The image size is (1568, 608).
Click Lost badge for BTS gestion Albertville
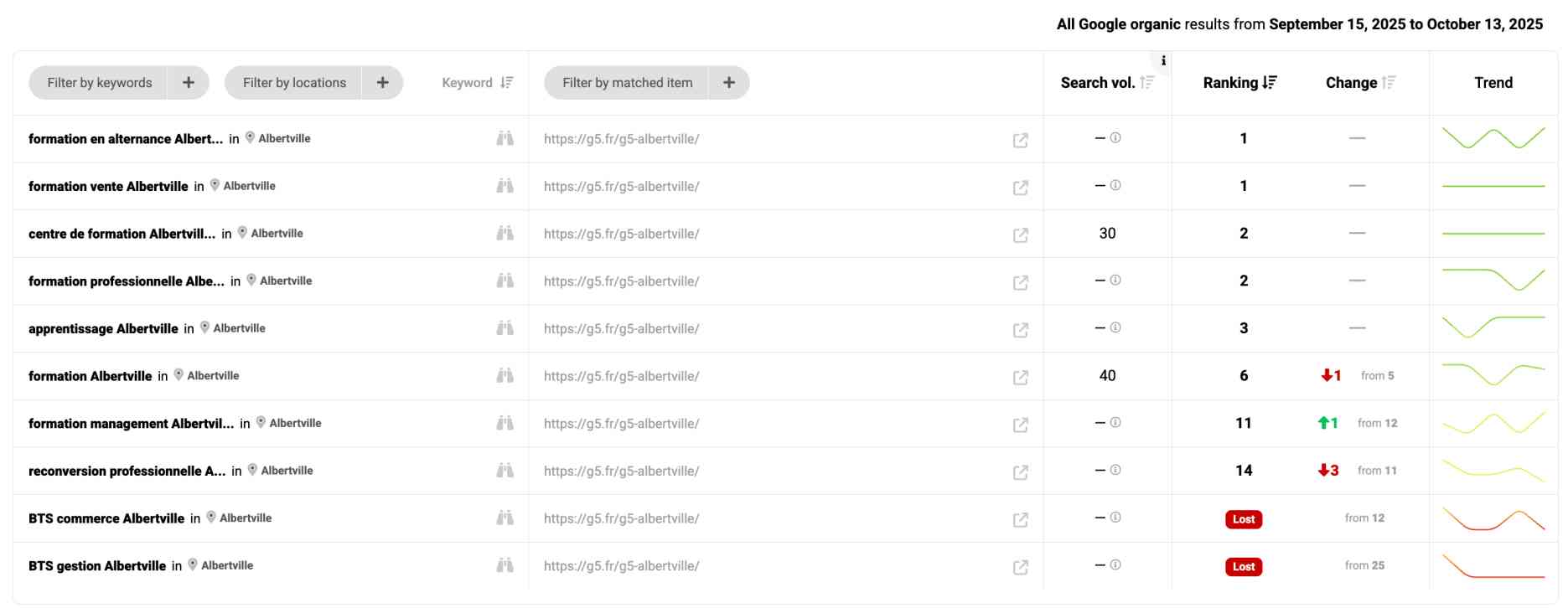click(x=1243, y=567)
